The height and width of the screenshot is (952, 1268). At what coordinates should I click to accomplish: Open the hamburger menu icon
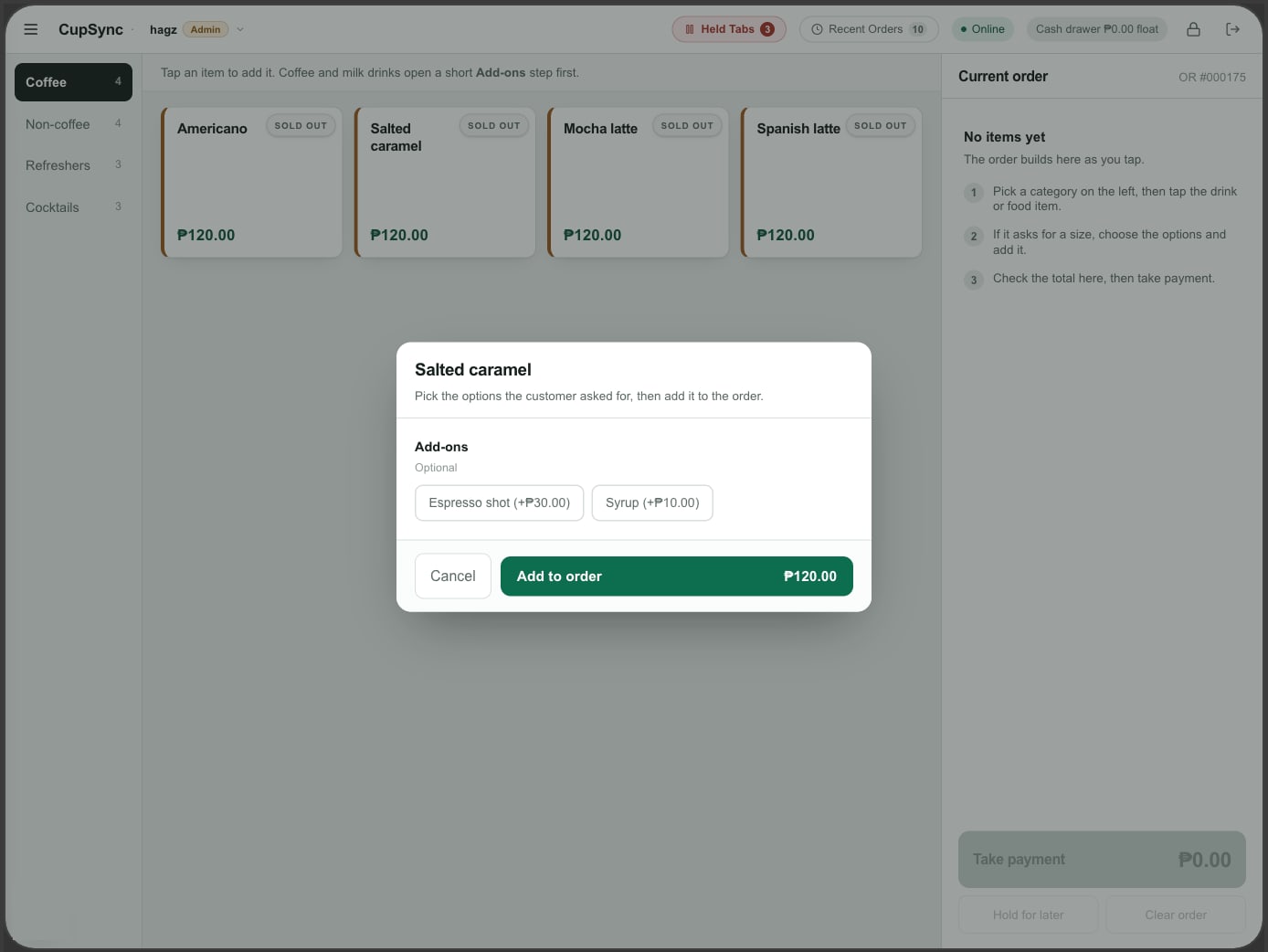tap(31, 29)
